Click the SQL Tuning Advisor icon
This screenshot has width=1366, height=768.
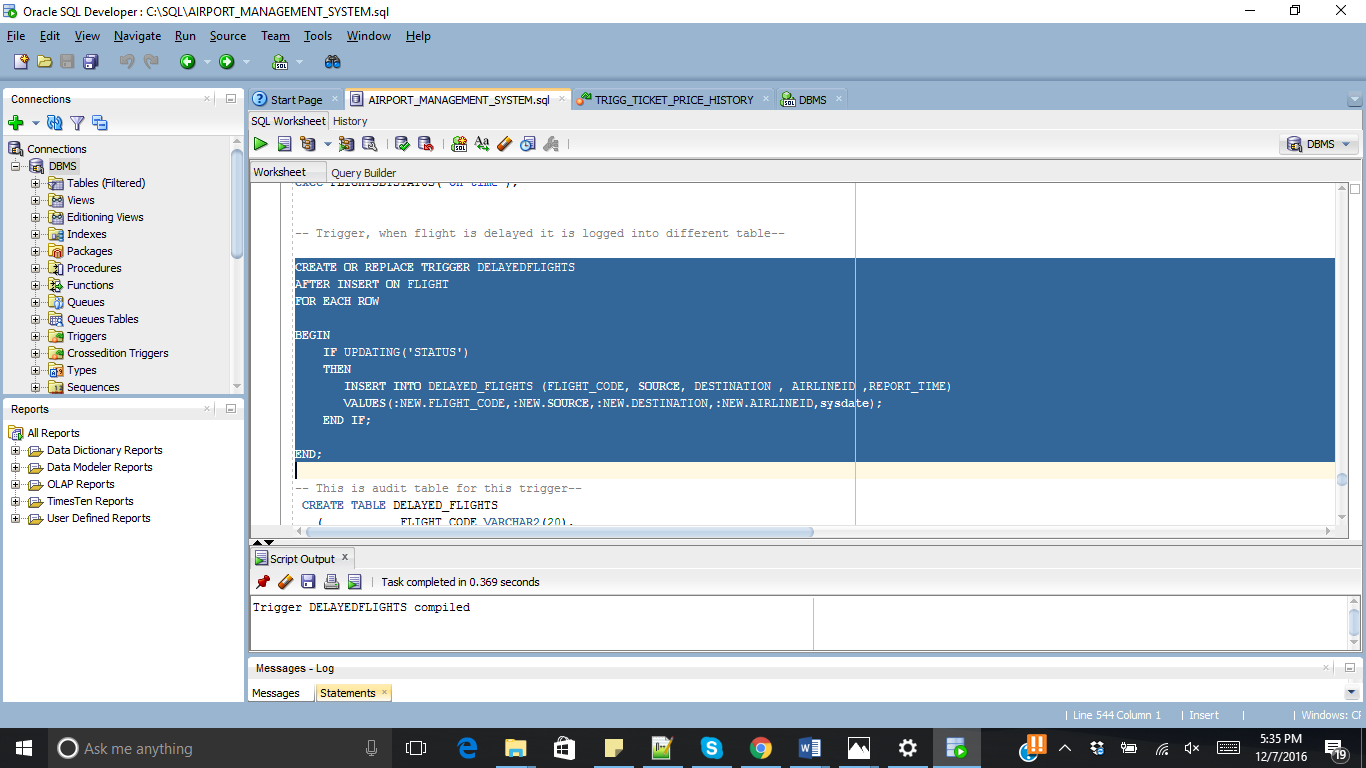click(x=370, y=144)
